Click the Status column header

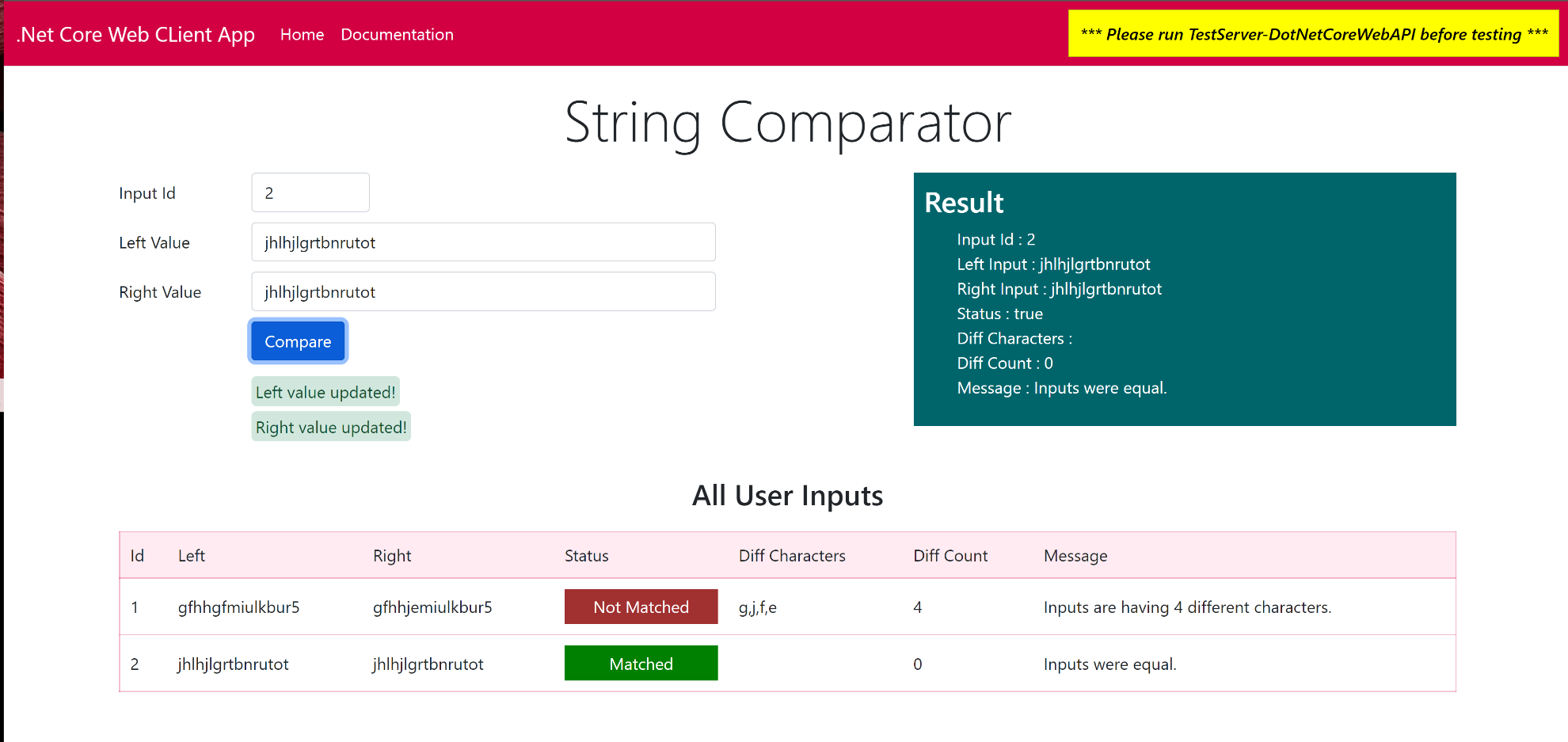[586, 556]
